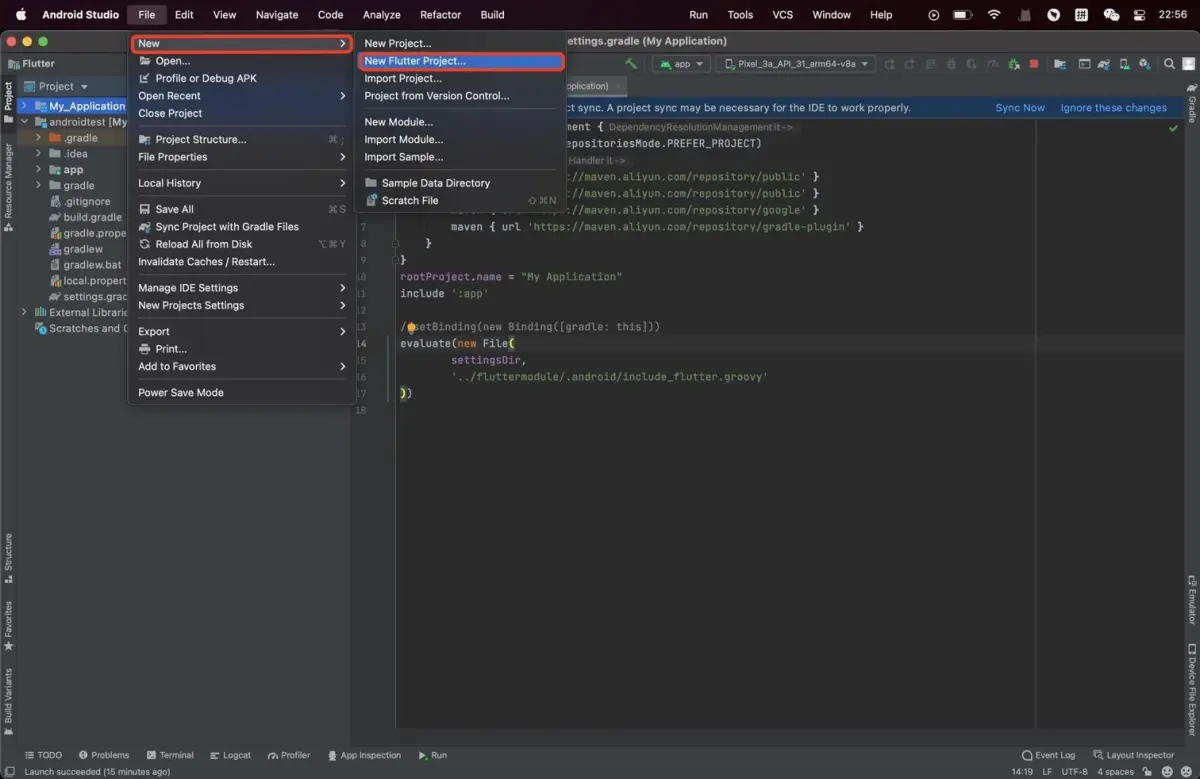This screenshot has height=779, width=1200.
Task: Toggle the read-only lock icon in the status bar
Action: [x=1146, y=772]
